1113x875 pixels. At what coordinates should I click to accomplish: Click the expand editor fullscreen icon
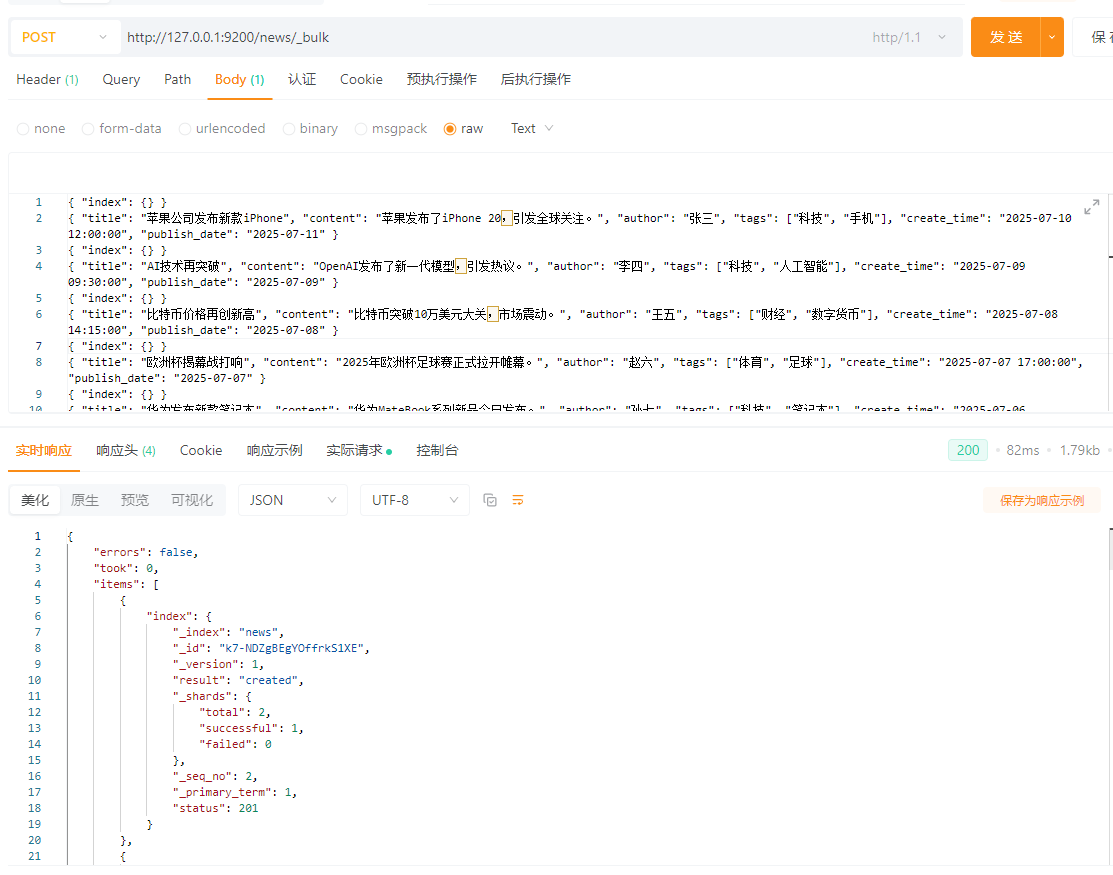click(x=1092, y=207)
